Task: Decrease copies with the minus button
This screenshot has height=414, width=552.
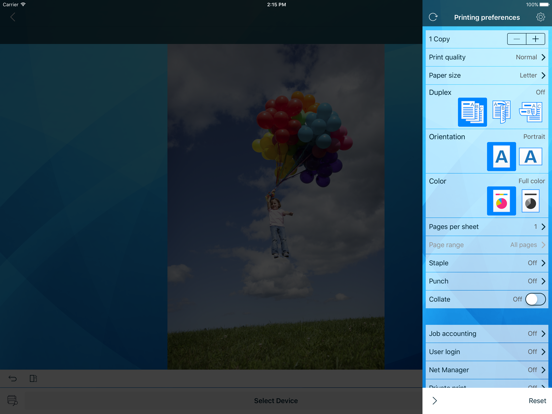Action: point(516,39)
